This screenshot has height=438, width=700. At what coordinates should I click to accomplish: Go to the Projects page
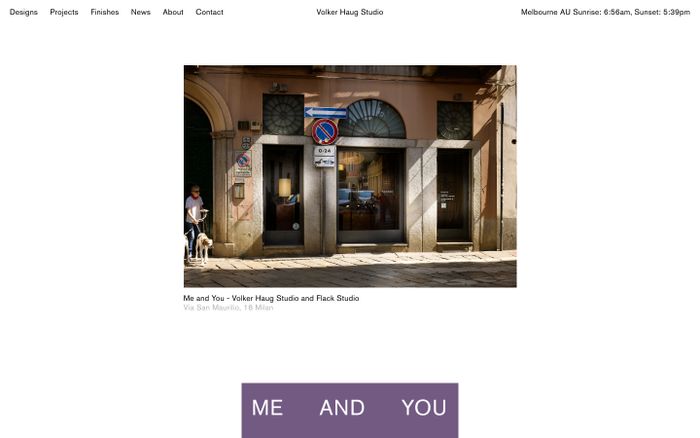click(x=64, y=12)
